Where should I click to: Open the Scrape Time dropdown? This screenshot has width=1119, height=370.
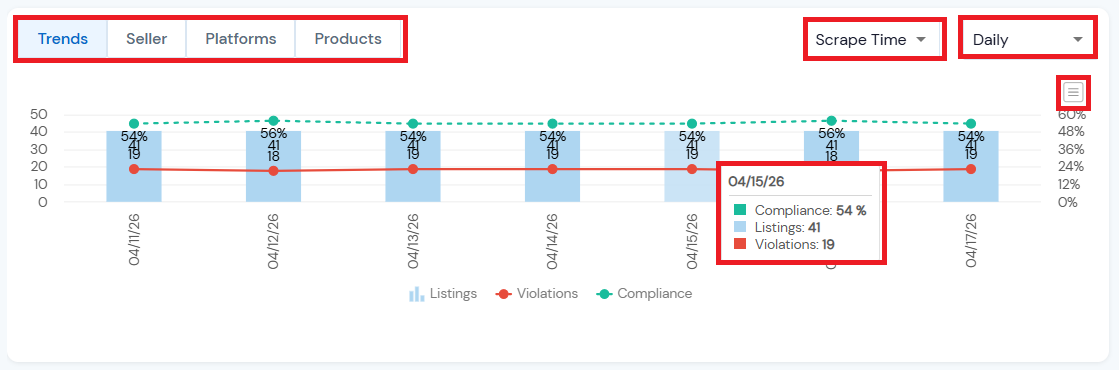[874, 39]
